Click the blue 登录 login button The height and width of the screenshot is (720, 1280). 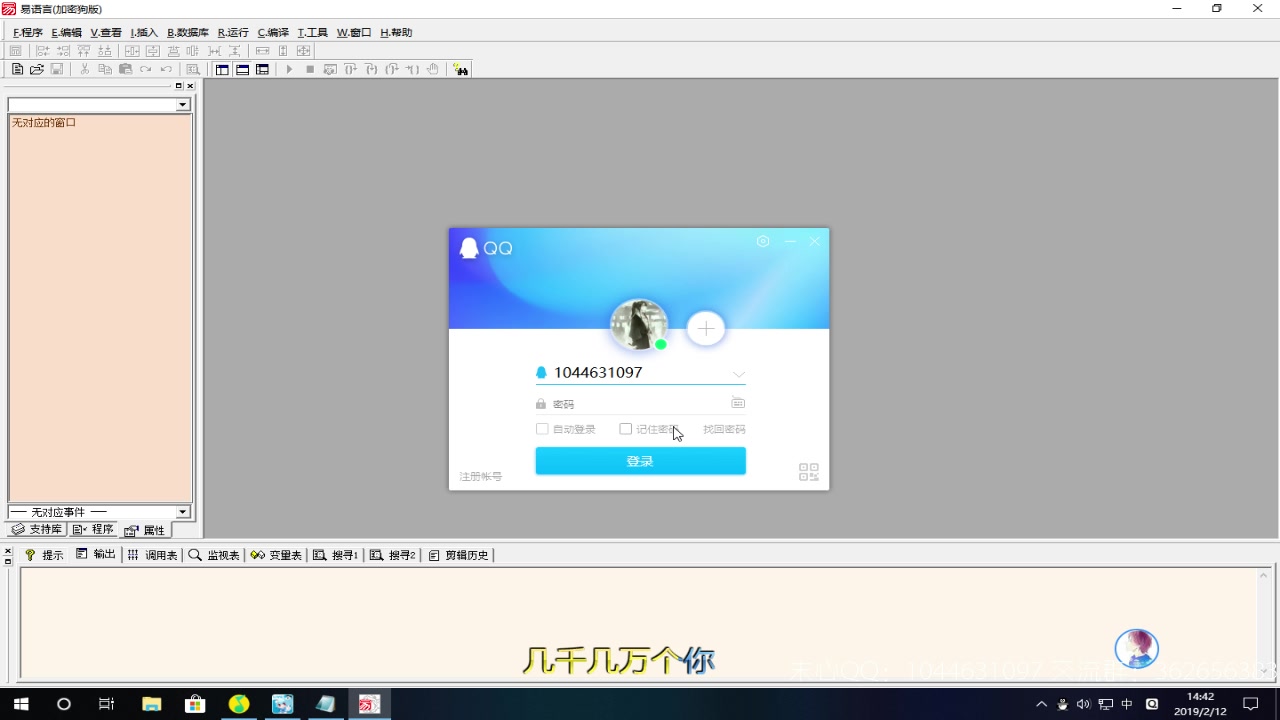click(640, 461)
